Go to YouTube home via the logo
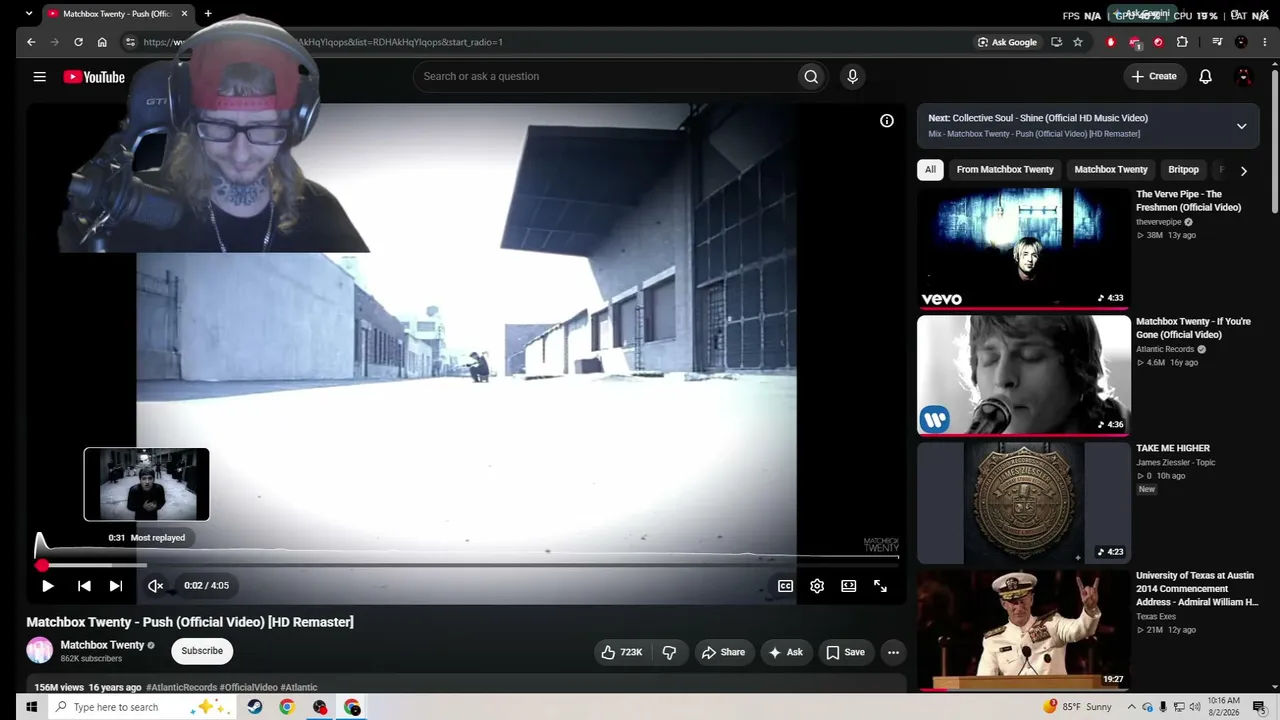 (x=94, y=77)
